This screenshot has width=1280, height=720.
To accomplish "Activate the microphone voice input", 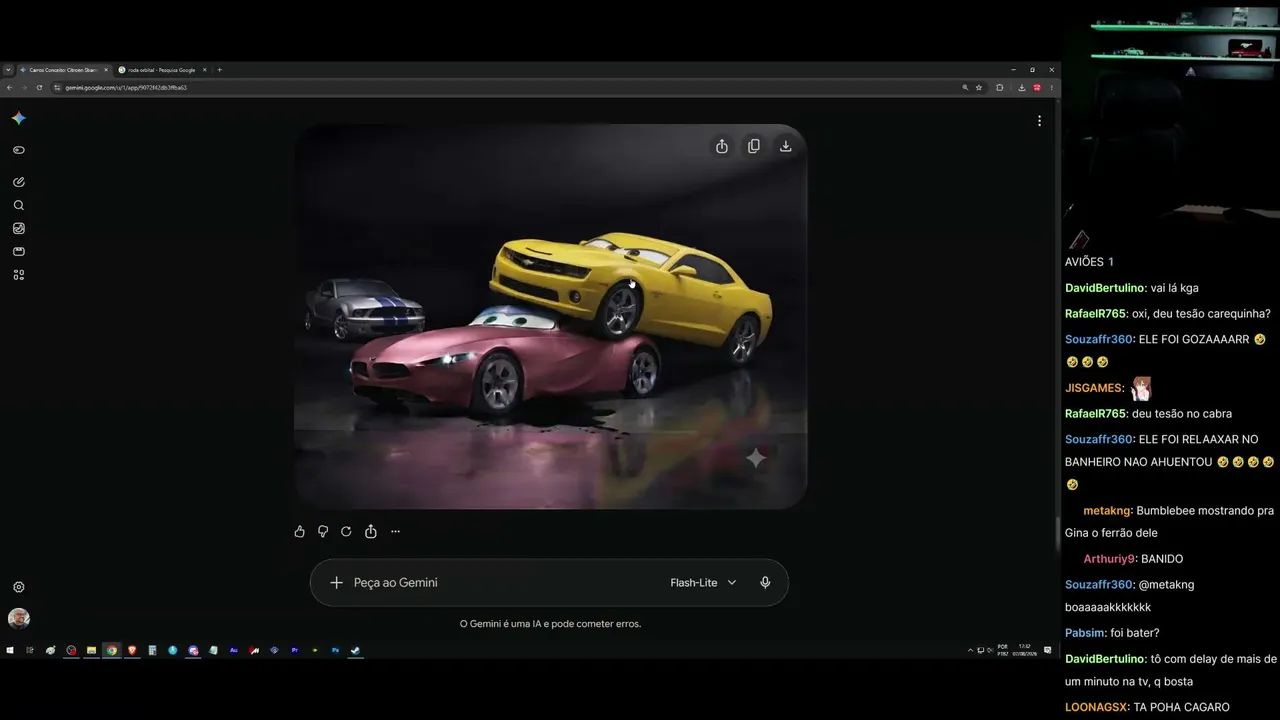I will 765,582.
